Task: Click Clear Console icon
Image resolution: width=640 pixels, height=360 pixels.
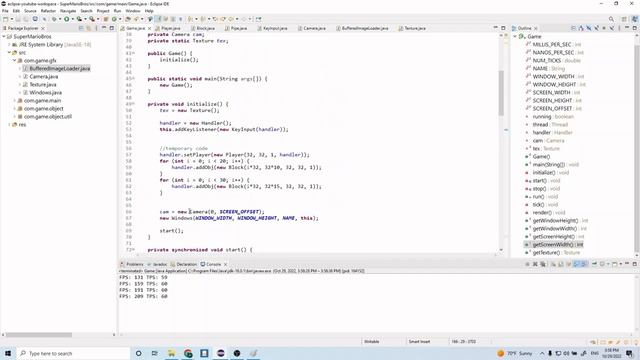Action: [x=553, y=264]
